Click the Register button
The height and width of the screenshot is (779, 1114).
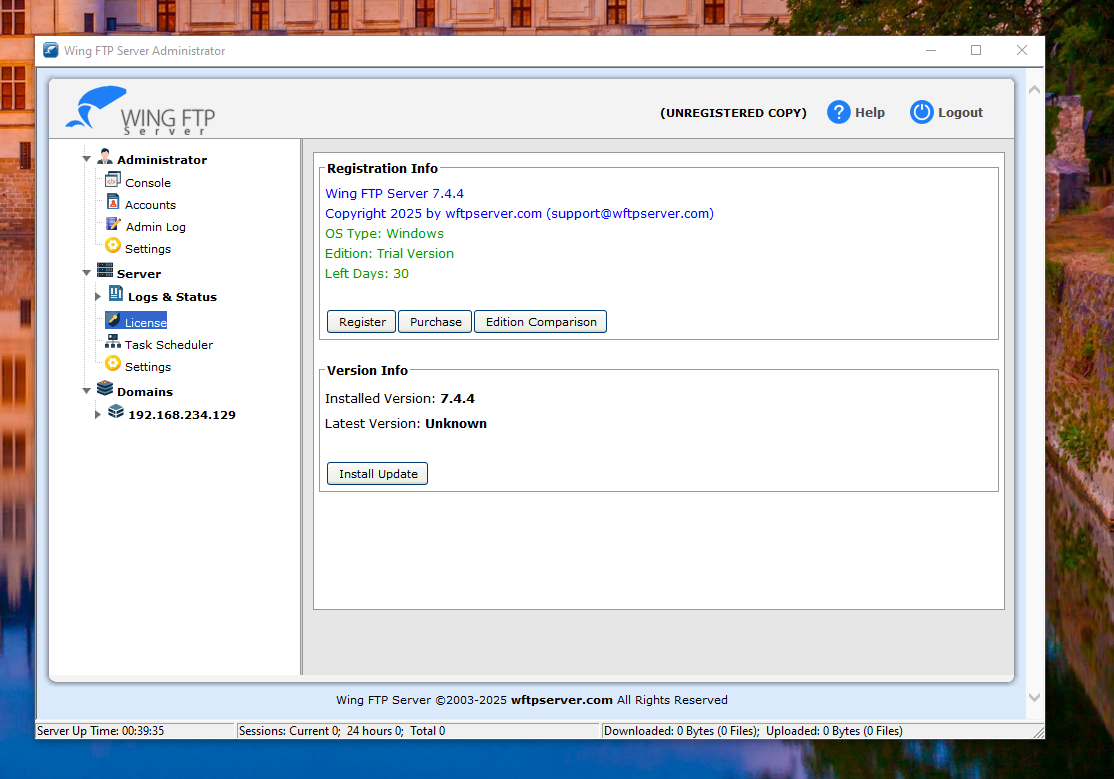click(362, 322)
